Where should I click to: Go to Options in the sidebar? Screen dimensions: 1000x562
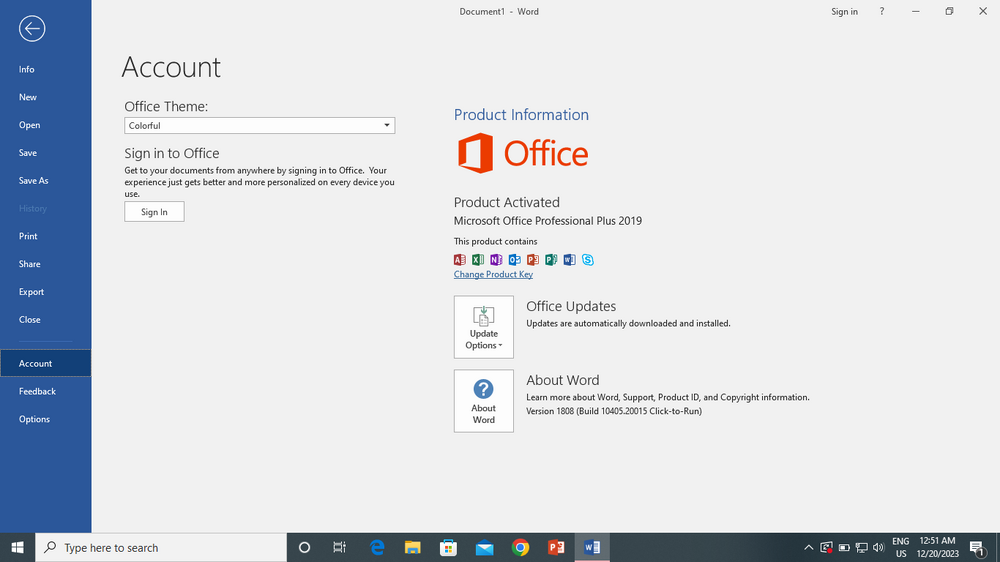pyautogui.click(x=34, y=419)
